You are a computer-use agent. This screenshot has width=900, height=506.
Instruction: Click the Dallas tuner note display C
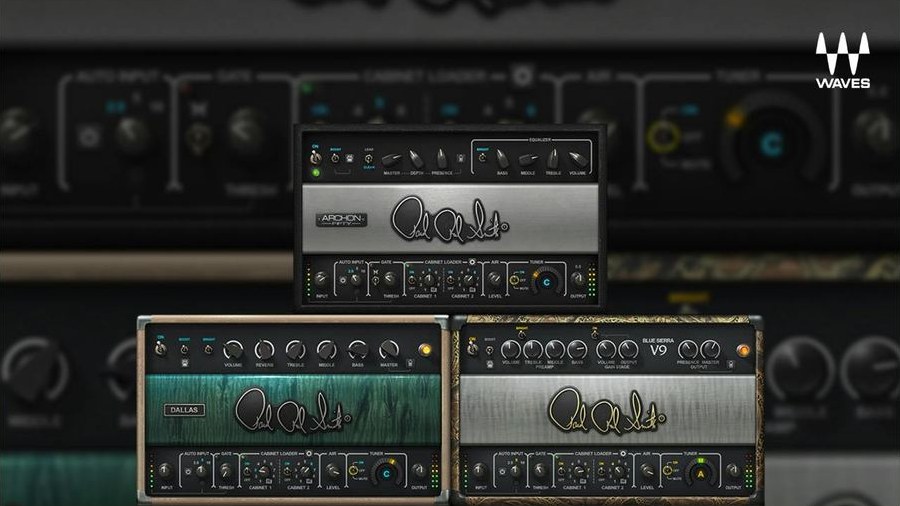click(x=386, y=474)
